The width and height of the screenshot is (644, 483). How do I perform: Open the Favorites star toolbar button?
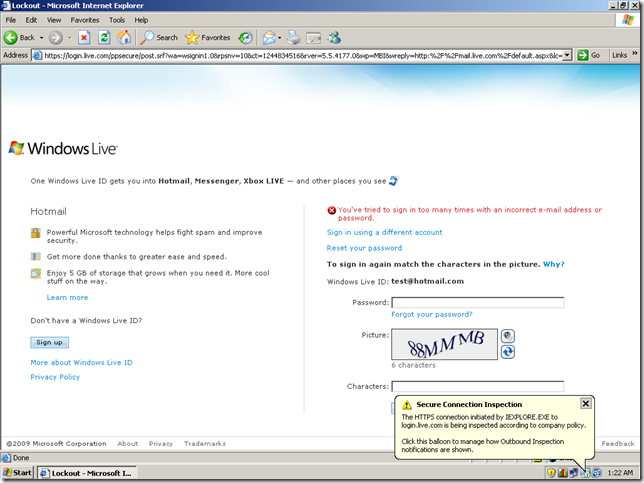tap(207, 38)
